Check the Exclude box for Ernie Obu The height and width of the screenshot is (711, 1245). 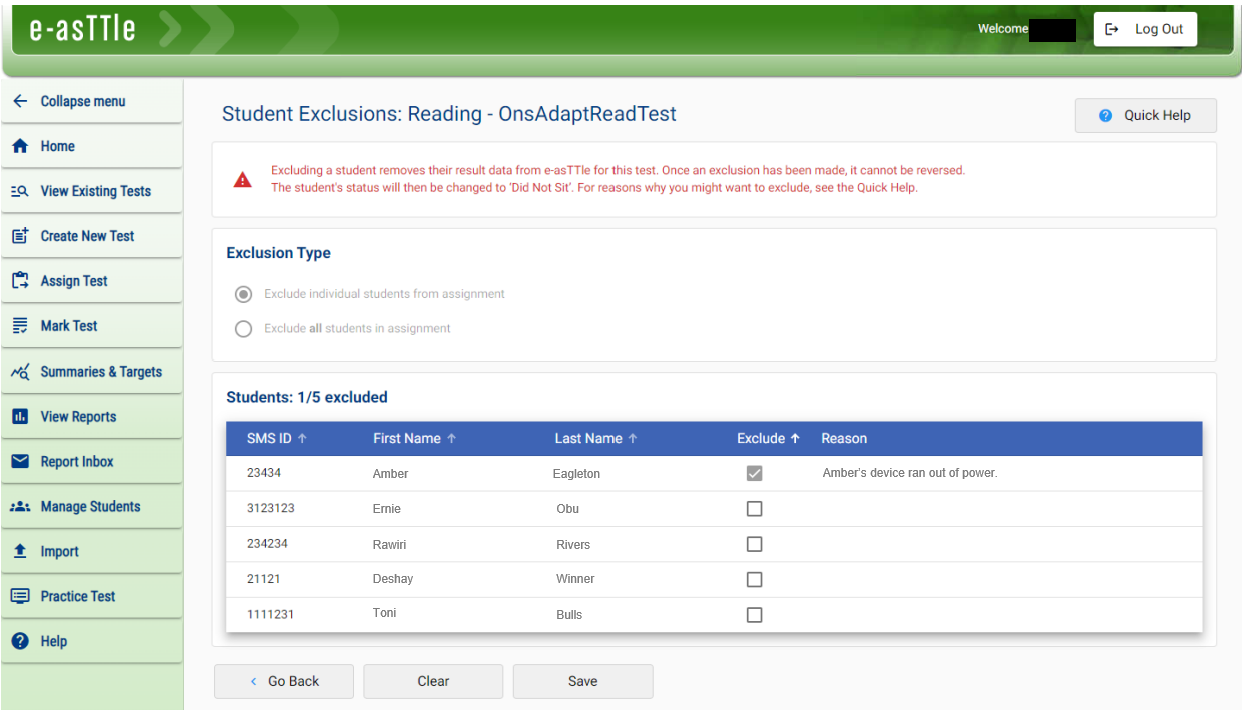click(x=754, y=508)
